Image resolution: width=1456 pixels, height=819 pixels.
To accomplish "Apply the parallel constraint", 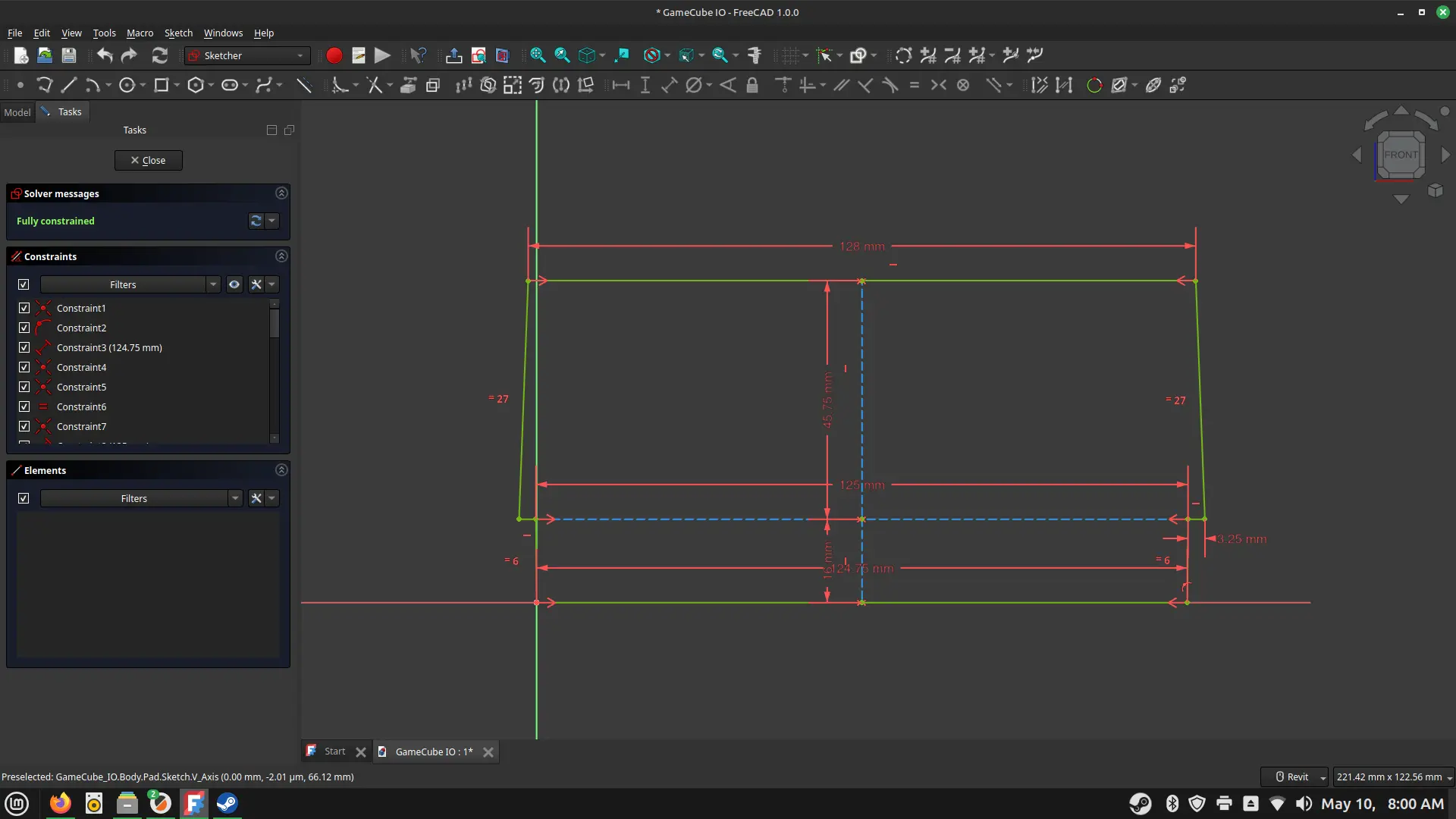I will (x=841, y=85).
